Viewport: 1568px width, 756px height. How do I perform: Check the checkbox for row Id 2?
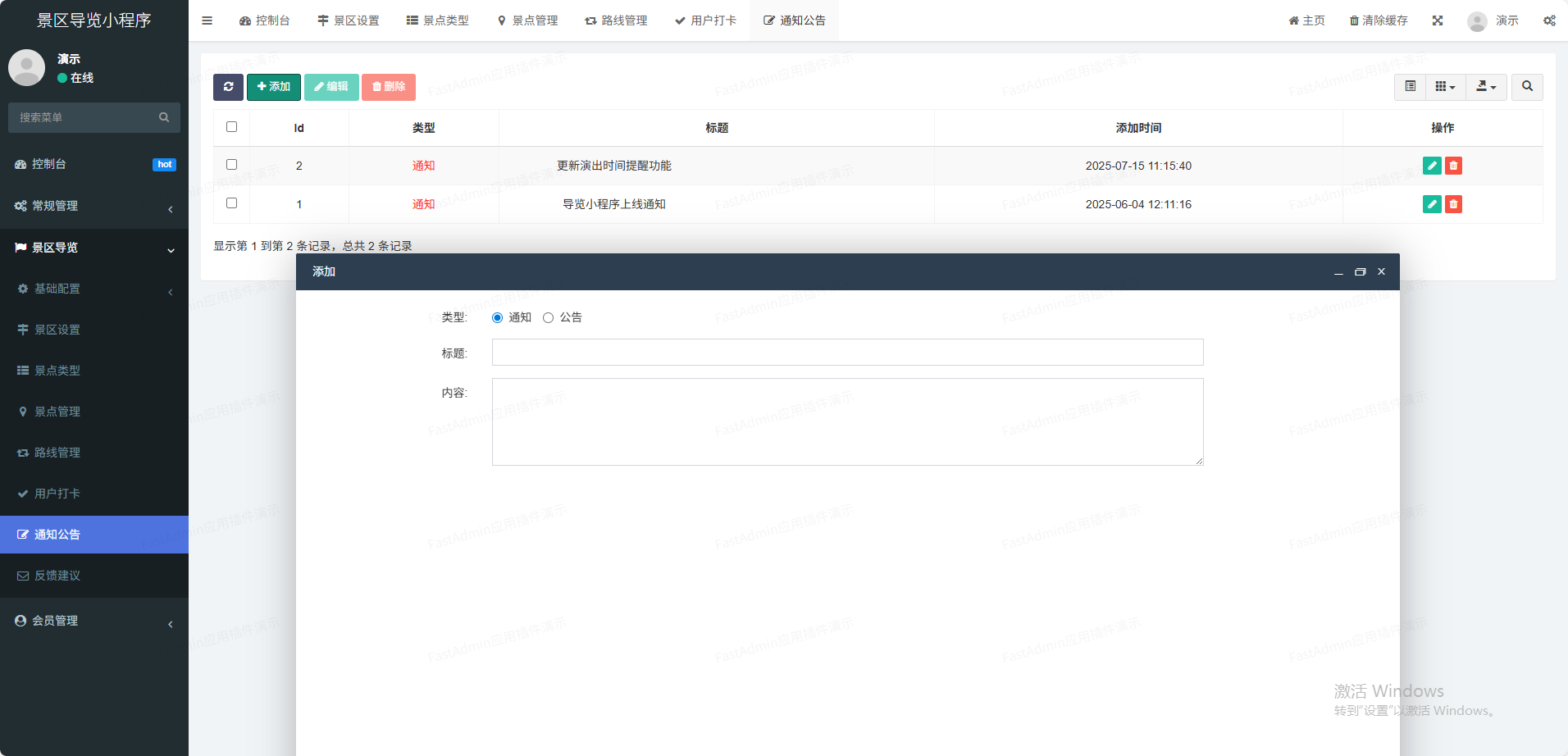click(232, 165)
